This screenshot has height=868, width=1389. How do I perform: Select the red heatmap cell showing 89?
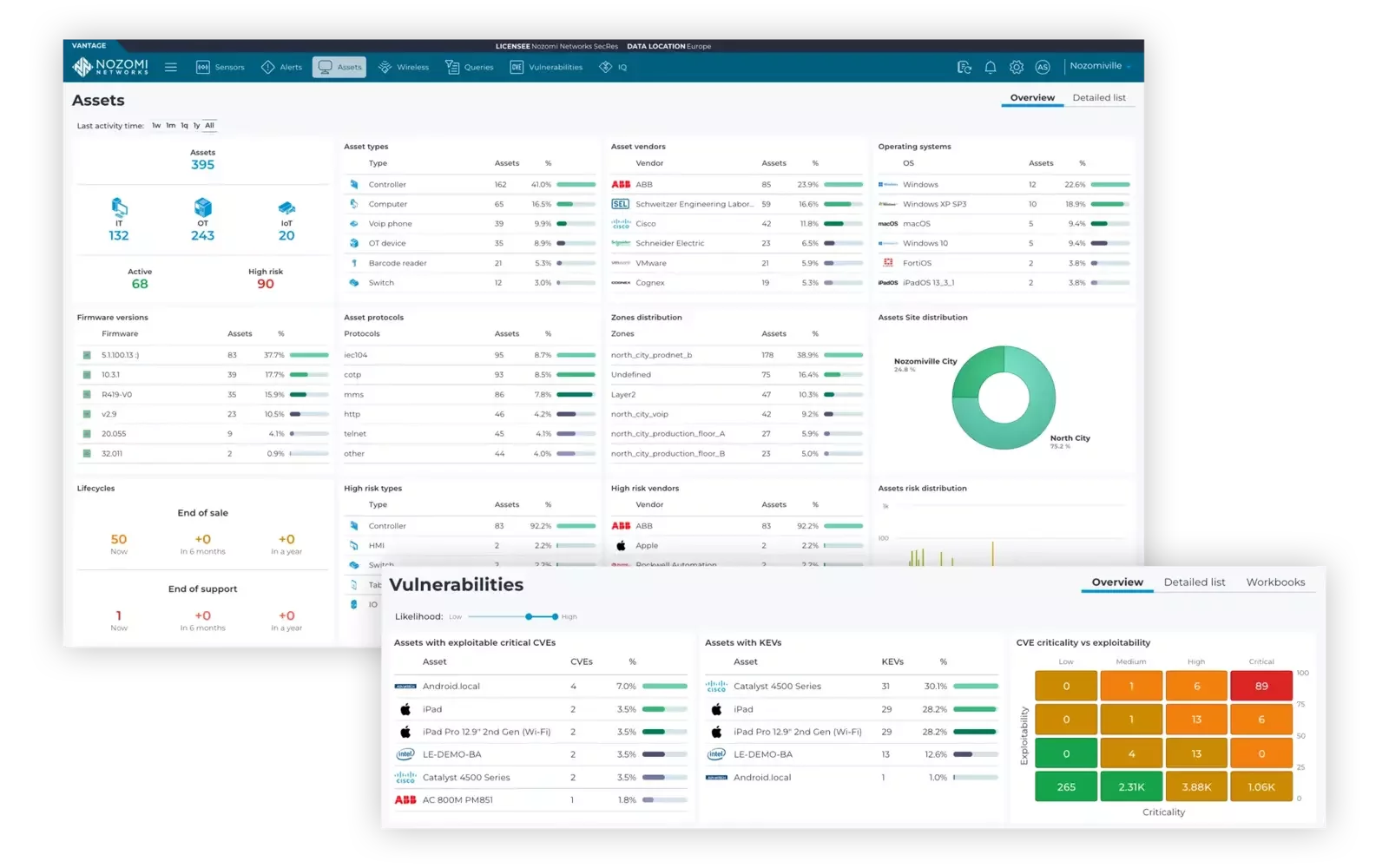point(1261,686)
